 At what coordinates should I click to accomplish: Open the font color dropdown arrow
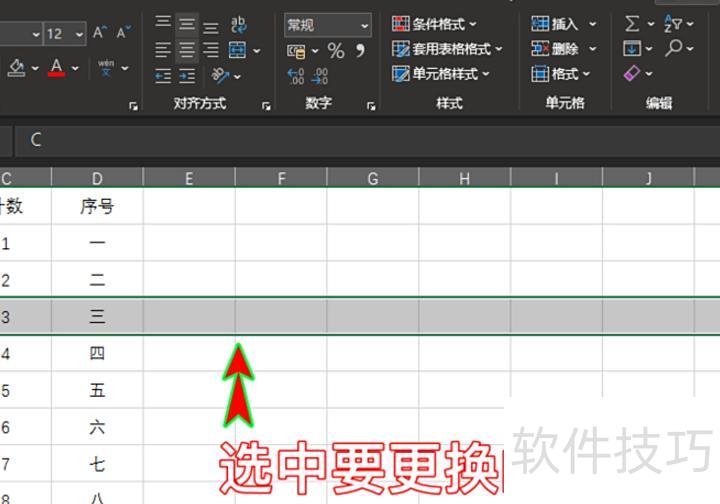click(75, 68)
